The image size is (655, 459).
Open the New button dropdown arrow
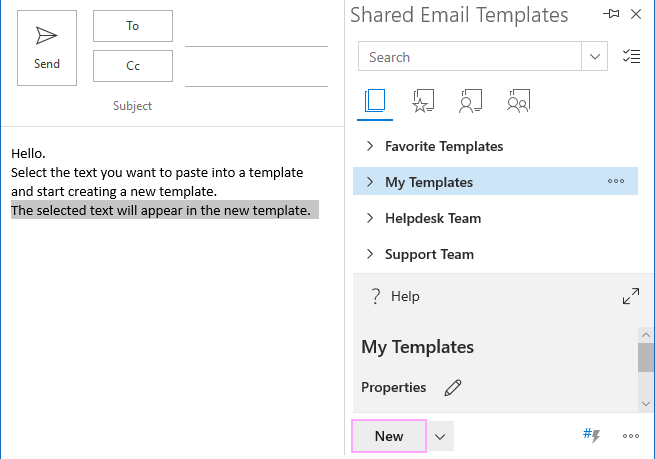[440, 437]
